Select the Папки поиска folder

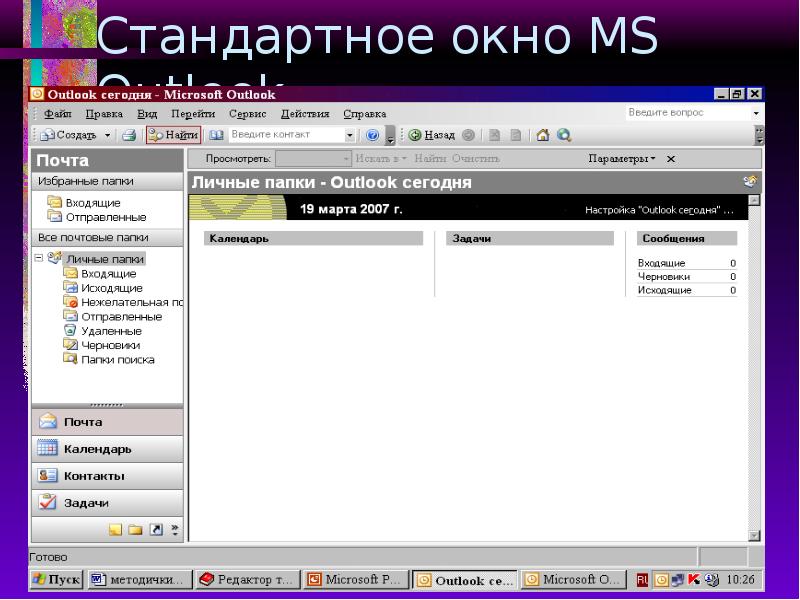(x=109, y=360)
